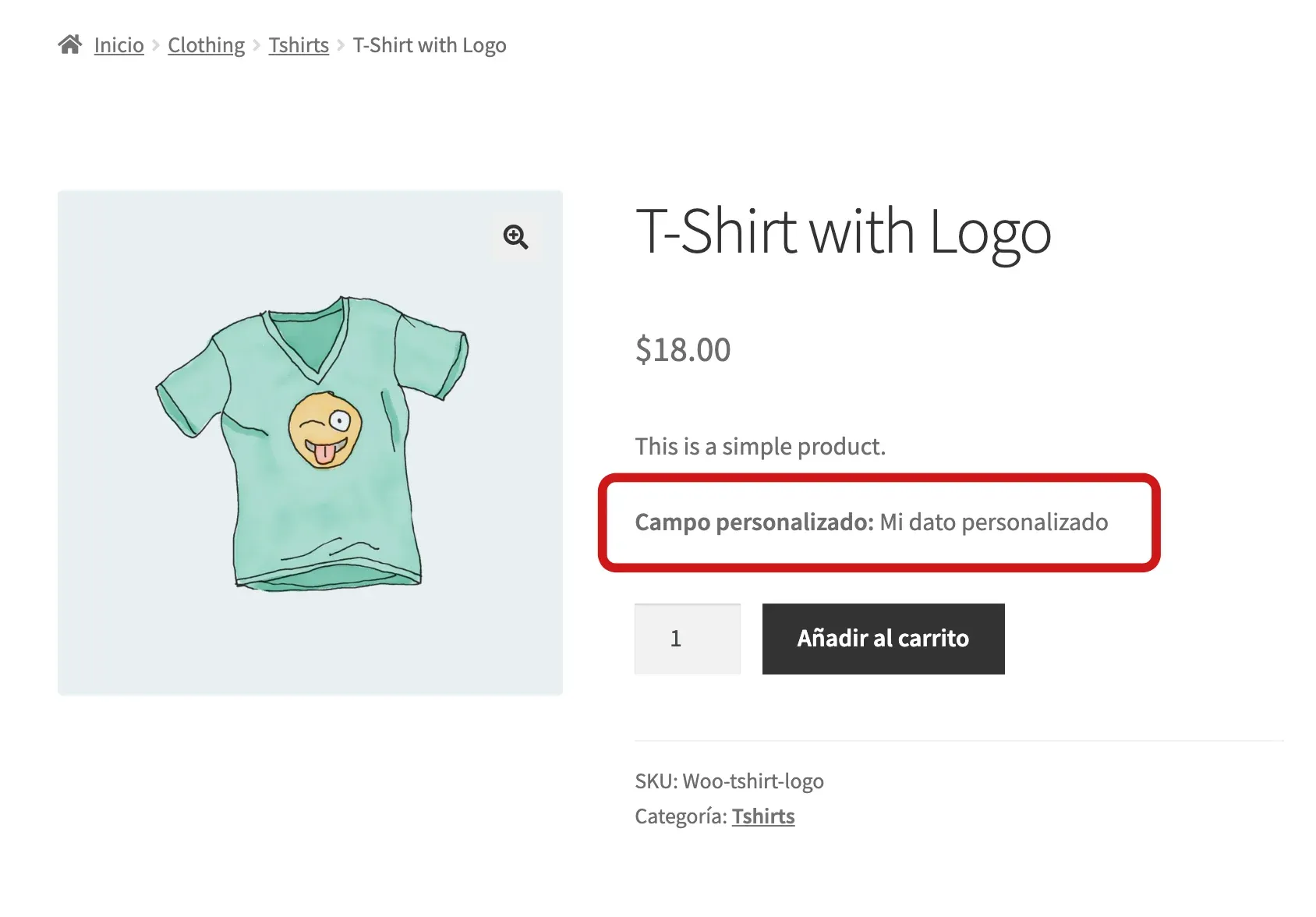Open the Tshirts link next to Categoría
Image resolution: width=1316 pixels, height=917 pixels.
tap(762, 816)
